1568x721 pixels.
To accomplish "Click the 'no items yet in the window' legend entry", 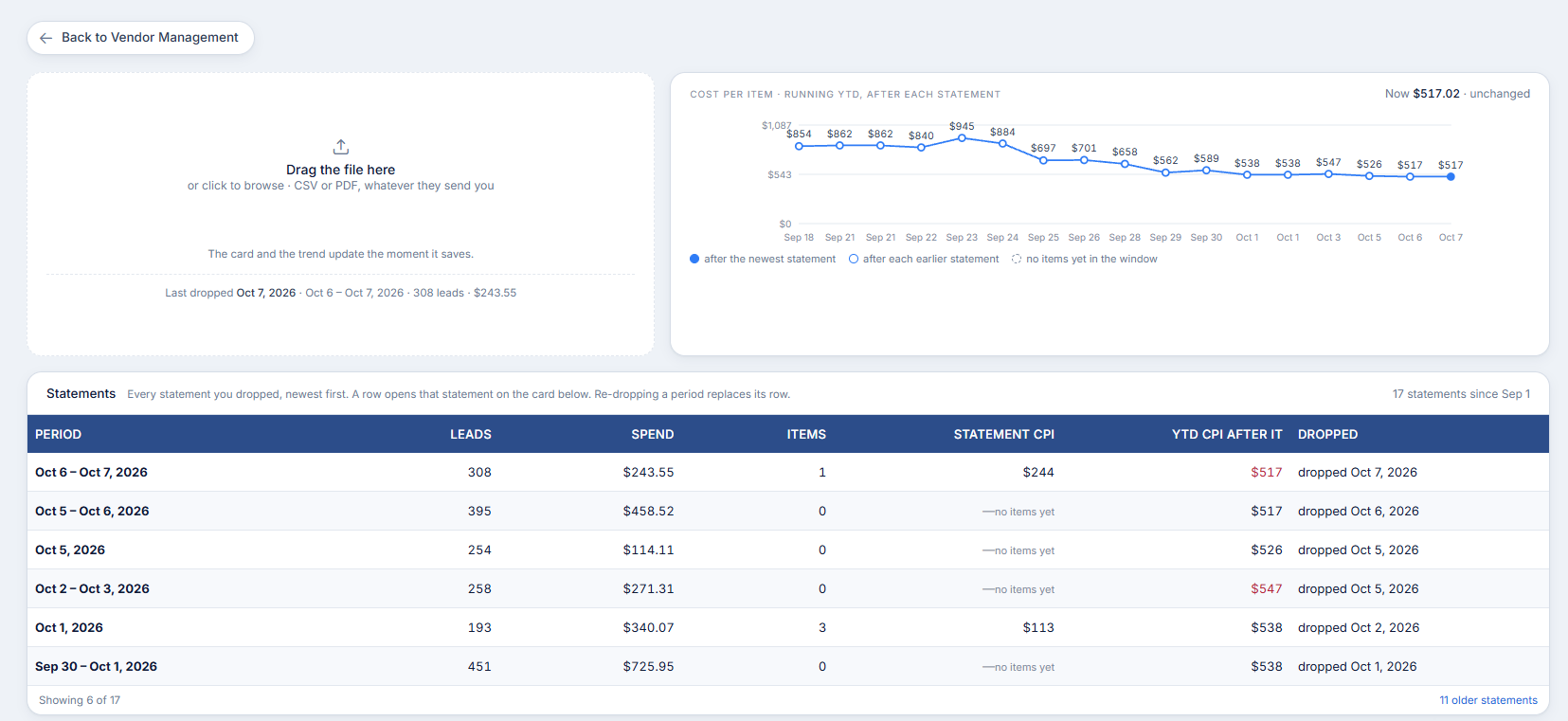I will click(x=1084, y=259).
